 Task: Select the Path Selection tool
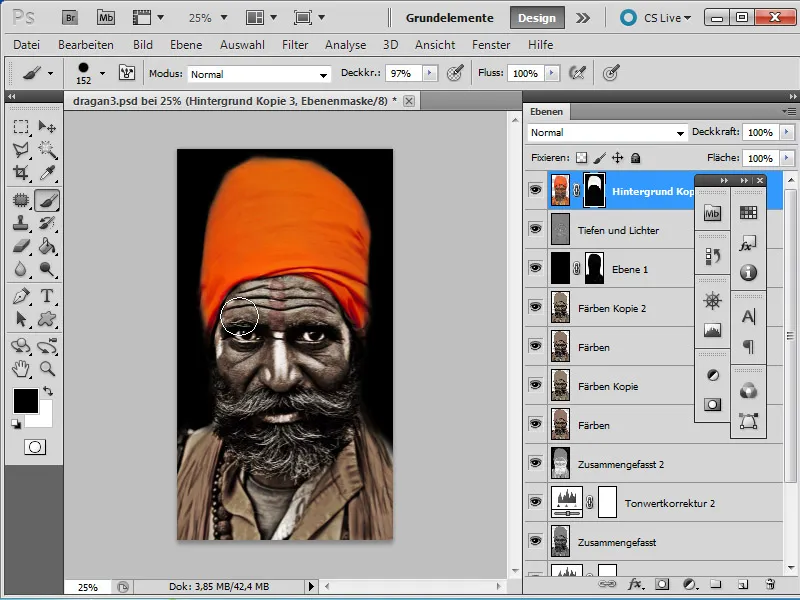click(21, 319)
